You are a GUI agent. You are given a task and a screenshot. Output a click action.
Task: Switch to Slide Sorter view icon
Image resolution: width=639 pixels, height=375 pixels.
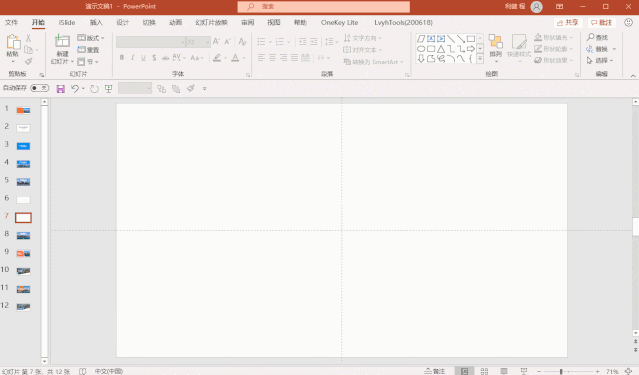(484, 371)
